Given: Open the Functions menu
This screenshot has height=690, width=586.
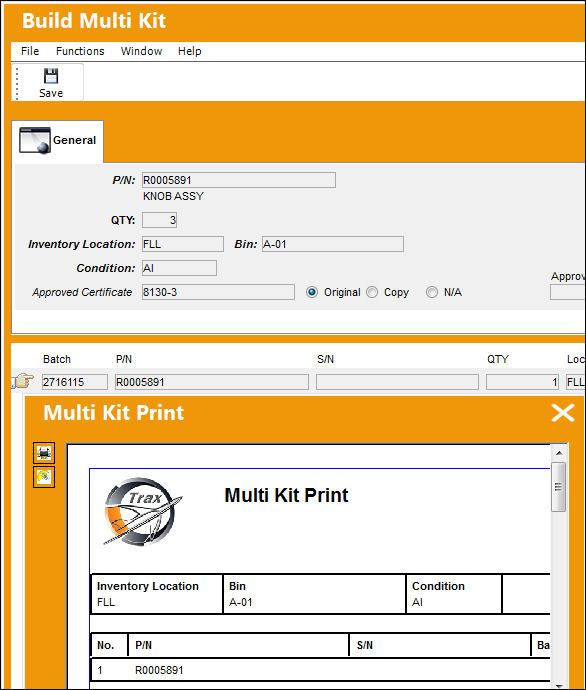Looking at the screenshot, I should click(x=80, y=51).
